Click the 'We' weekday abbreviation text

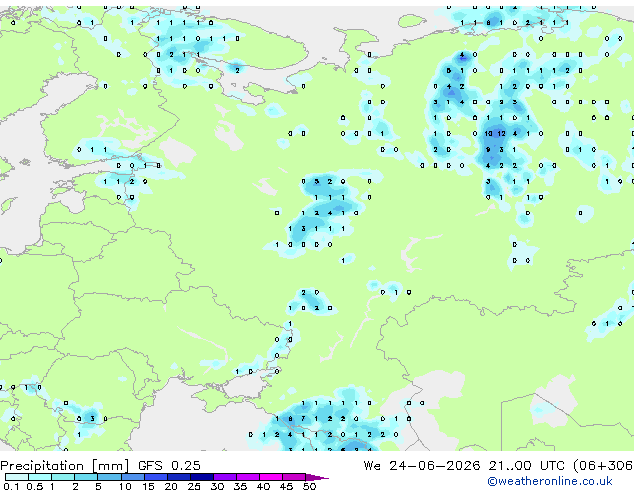tap(372, 466)
